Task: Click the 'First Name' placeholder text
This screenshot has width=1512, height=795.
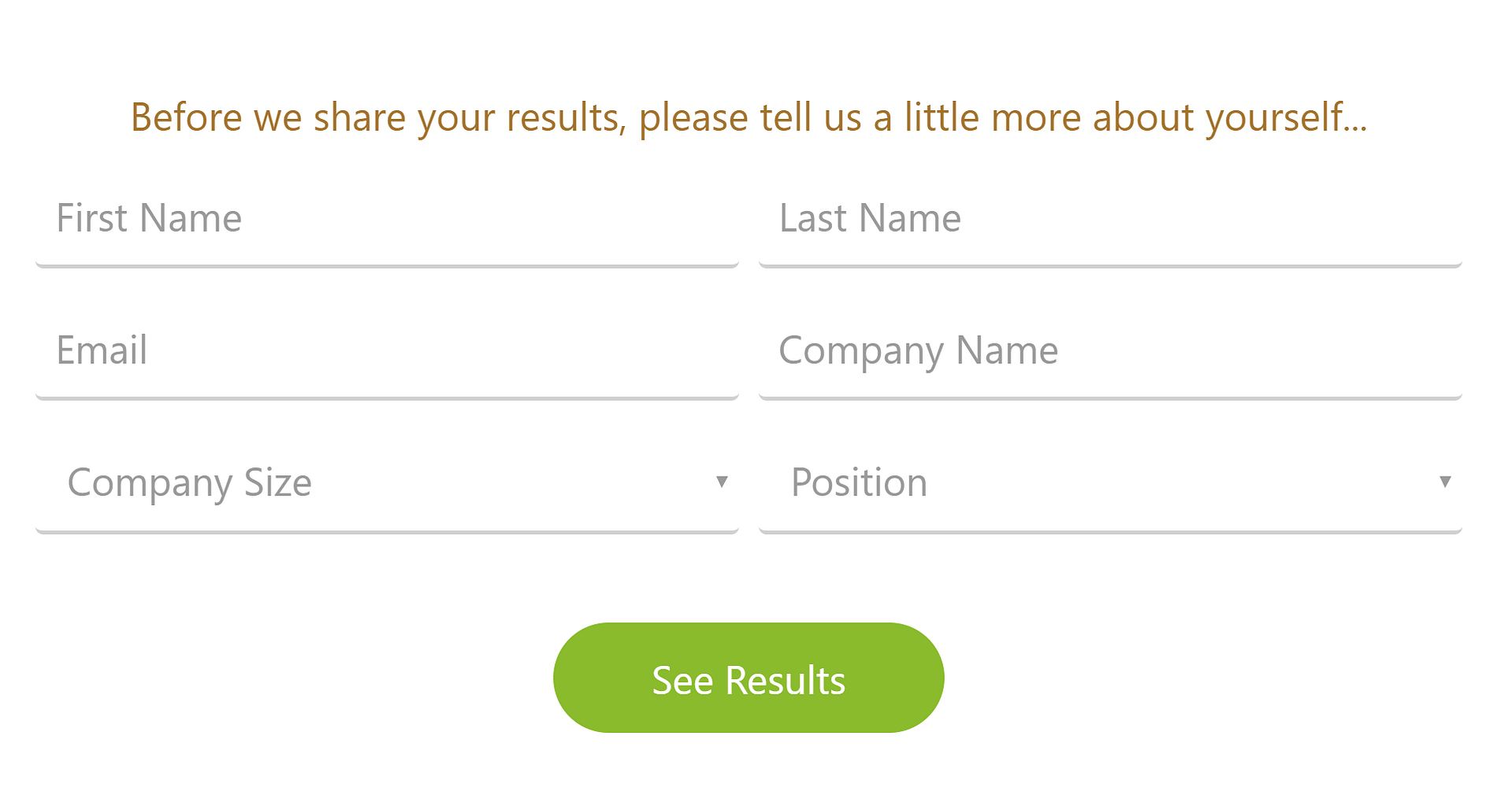Action: (149, 218)
